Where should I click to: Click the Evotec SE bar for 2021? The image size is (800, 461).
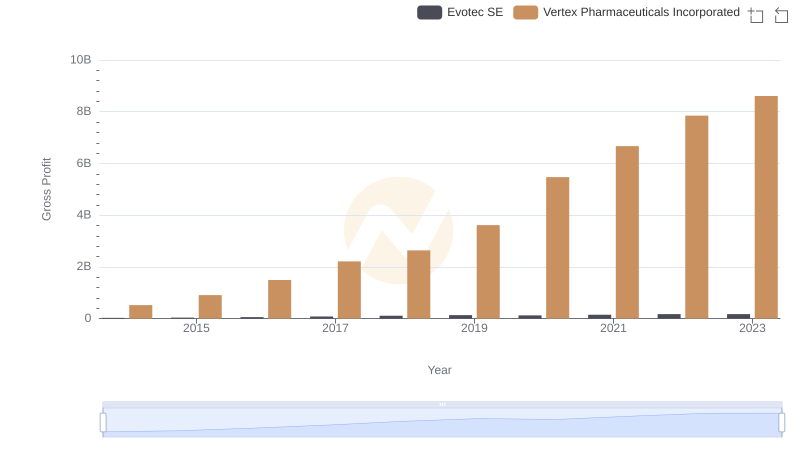[599, 317]
